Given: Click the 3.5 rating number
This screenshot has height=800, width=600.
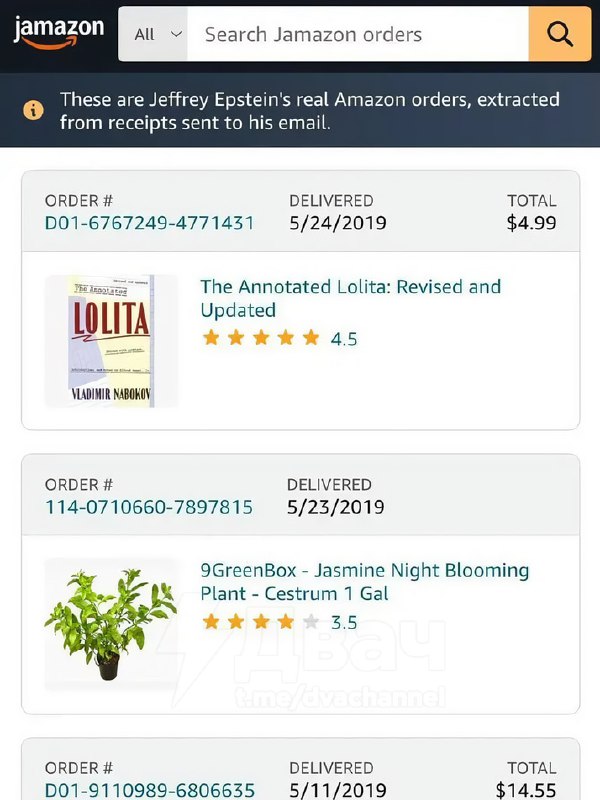Looking at the screenshot, I should tap(344, 623).
